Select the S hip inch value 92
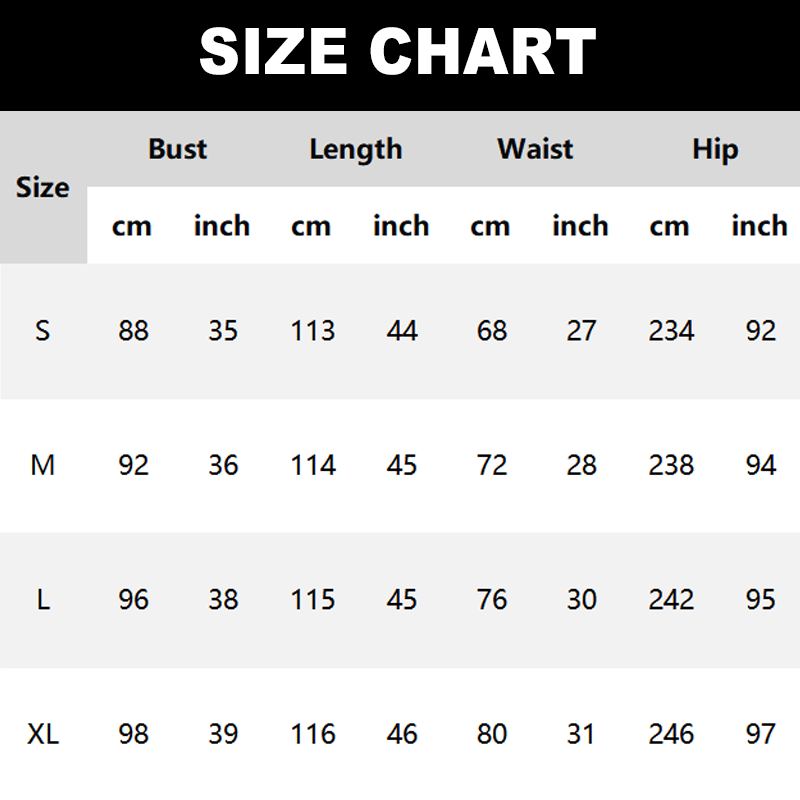800x800 pixels. coord(760,331)
